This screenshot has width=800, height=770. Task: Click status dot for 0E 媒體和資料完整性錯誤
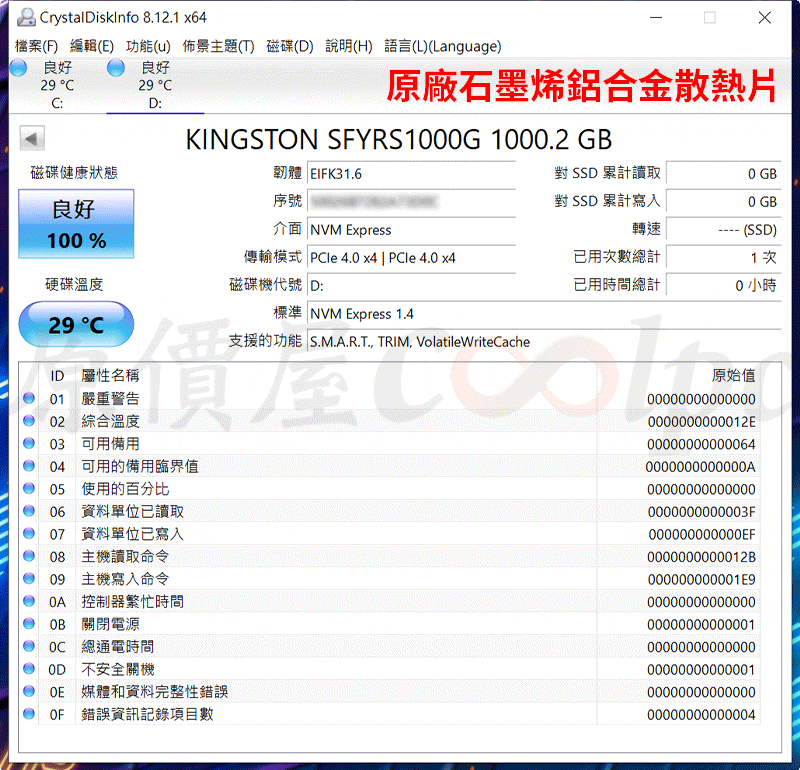tap(29, 691)
